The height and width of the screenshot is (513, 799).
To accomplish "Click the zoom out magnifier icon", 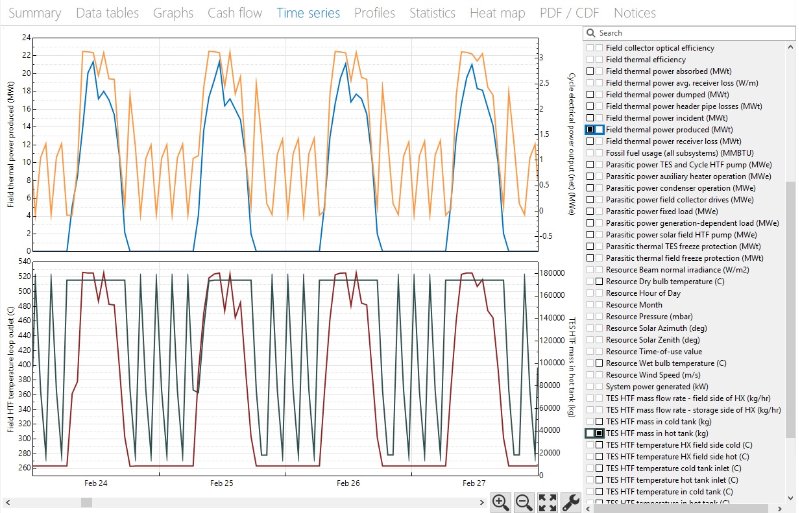I will tap(523, 502).
